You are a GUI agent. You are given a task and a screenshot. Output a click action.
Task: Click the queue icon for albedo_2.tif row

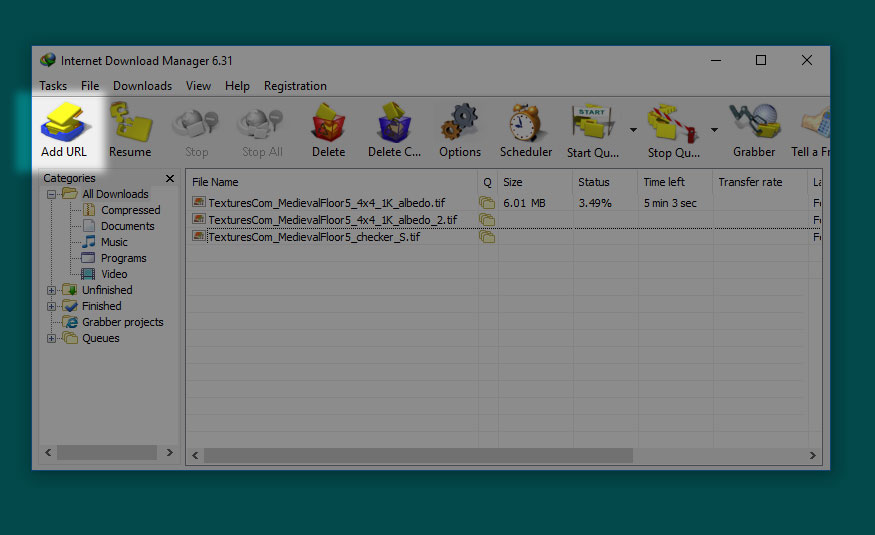[487, 220]
